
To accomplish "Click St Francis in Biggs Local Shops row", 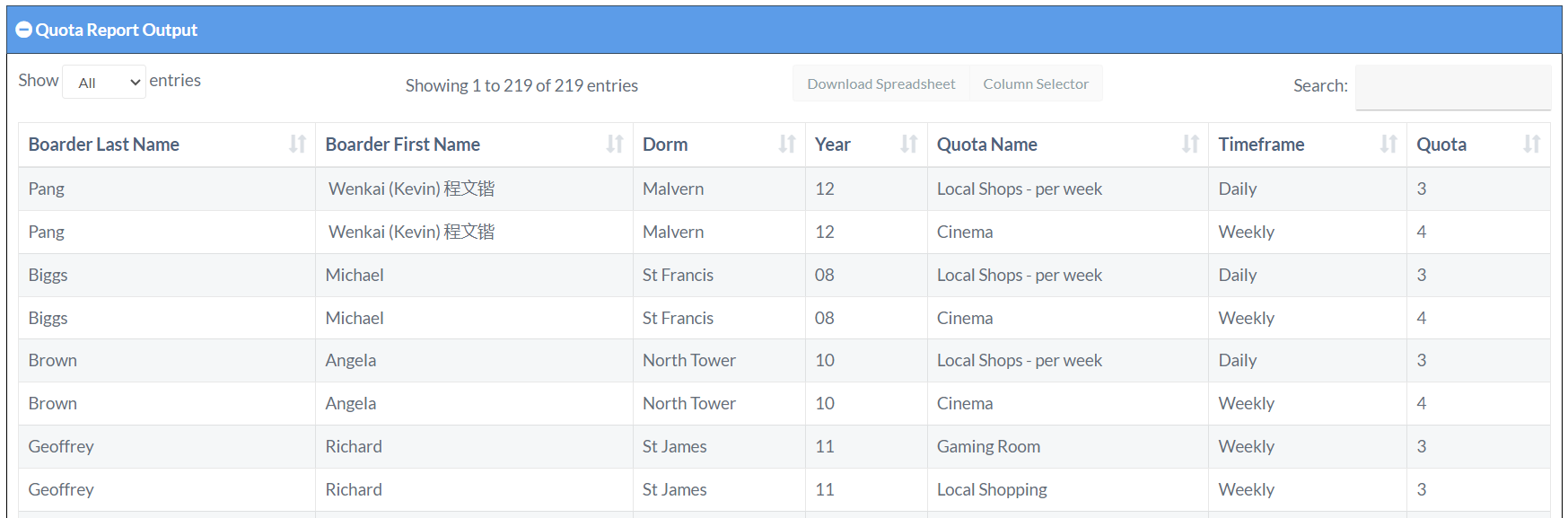I will coord(678,275).
